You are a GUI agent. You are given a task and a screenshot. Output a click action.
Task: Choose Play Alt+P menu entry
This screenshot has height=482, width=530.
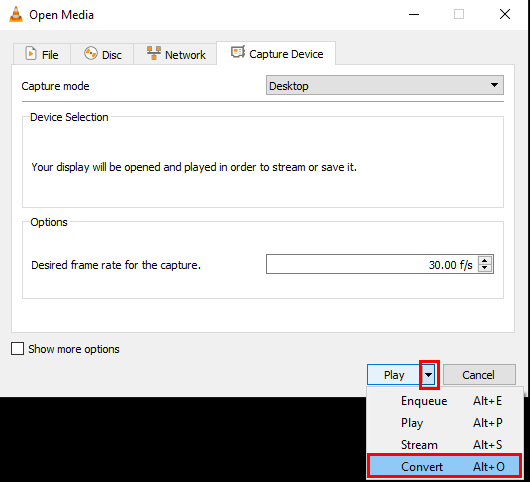(x=444, y=423)
